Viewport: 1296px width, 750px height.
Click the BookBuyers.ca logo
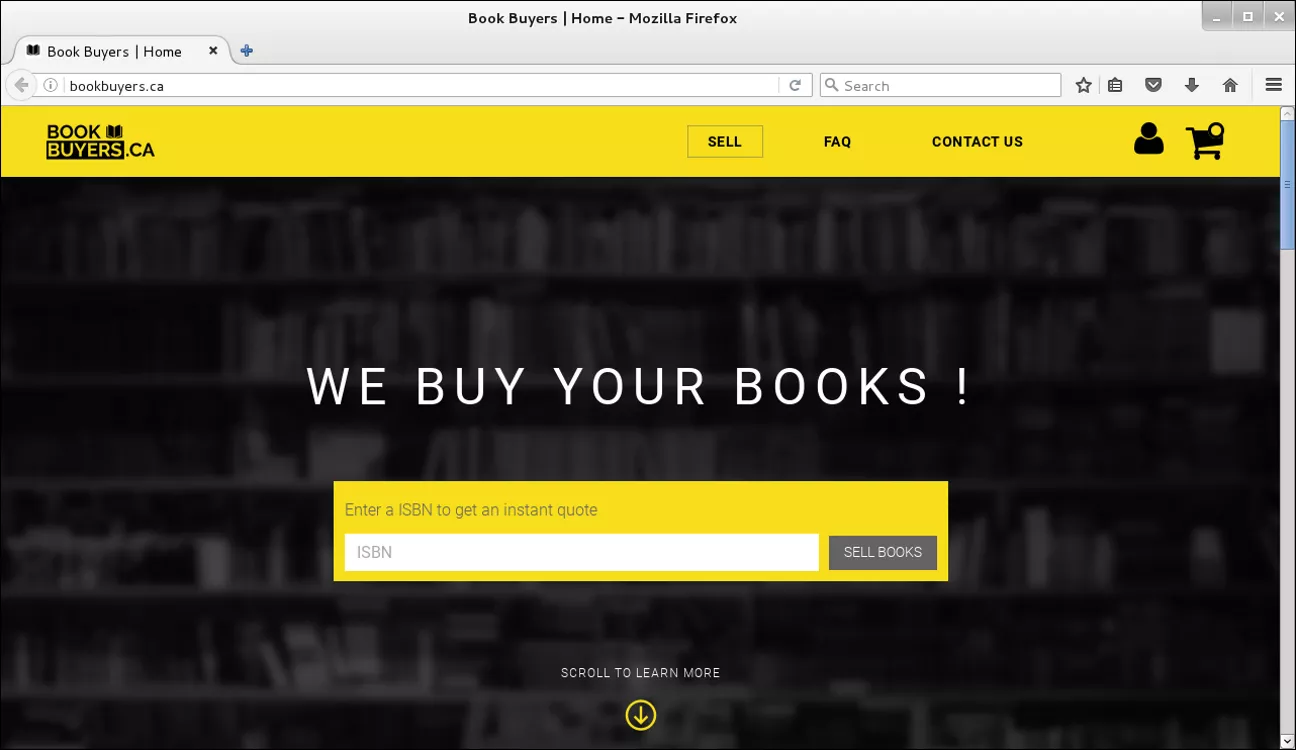point(100,141)
